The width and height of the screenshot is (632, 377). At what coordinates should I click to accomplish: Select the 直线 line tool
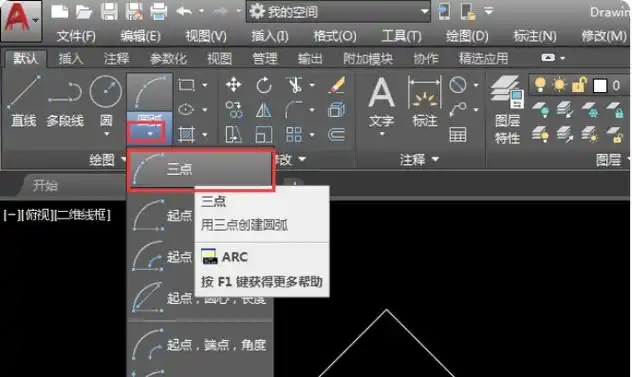[24, 101]
